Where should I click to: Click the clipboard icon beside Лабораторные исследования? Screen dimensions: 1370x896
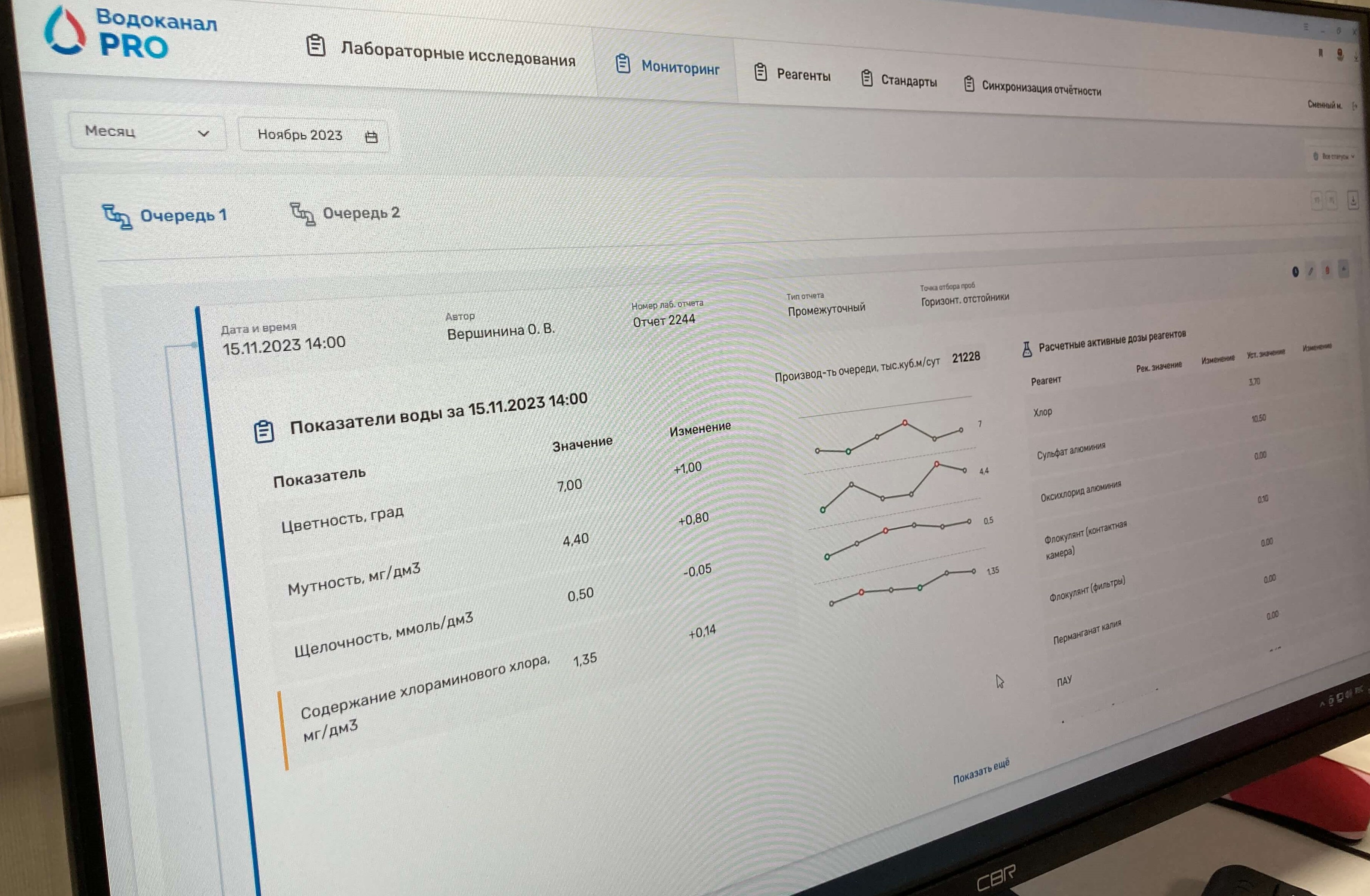click(316, 45)
